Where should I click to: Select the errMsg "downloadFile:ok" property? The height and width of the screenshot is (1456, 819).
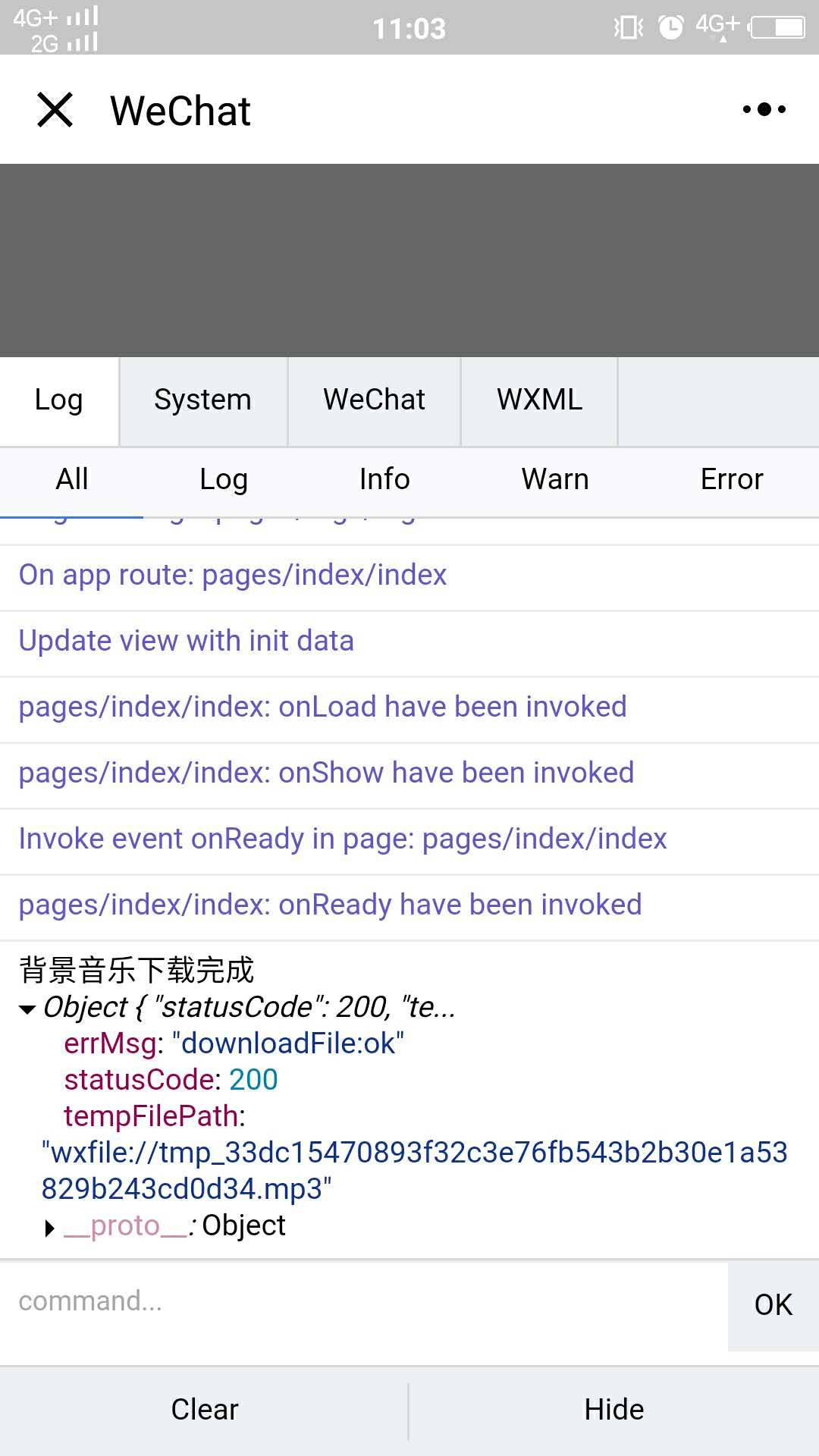point(234,1044)
